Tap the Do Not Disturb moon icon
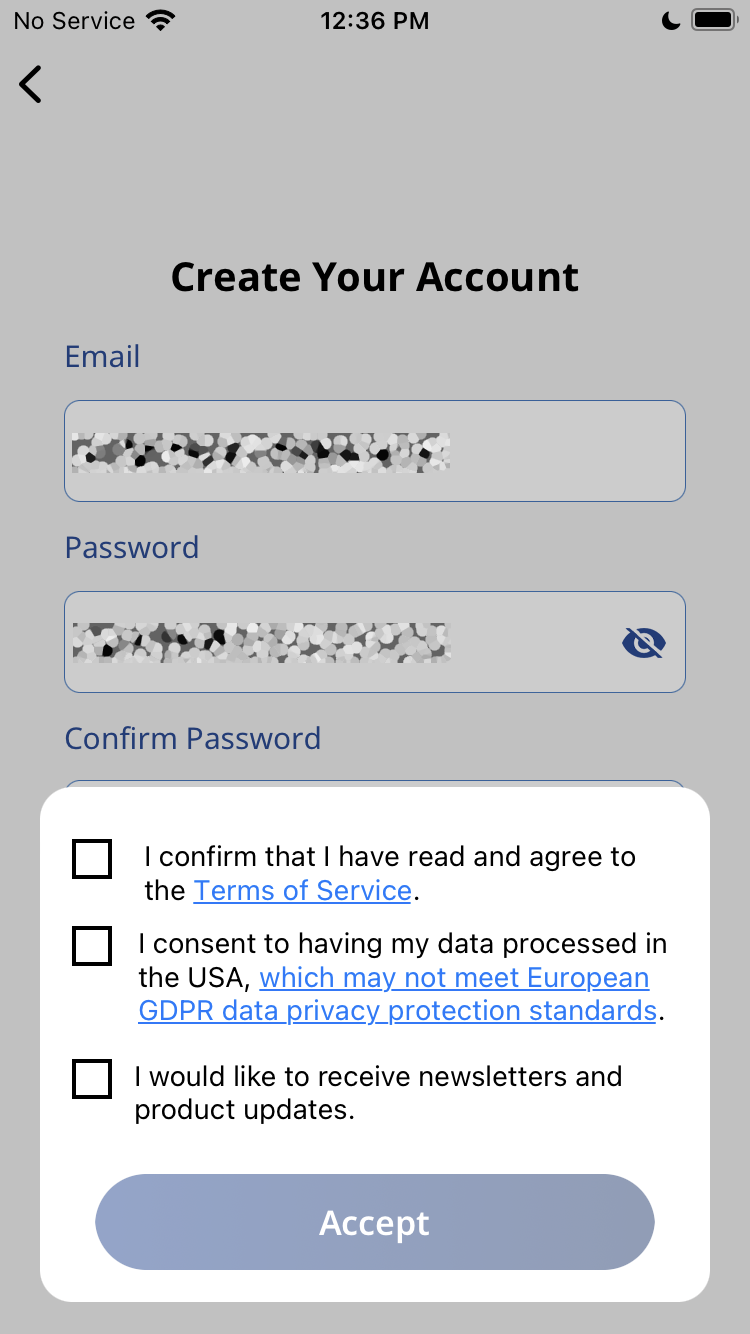Image resolution: width=750 pixels, height=1334 pixels. [x=671, y=20]
